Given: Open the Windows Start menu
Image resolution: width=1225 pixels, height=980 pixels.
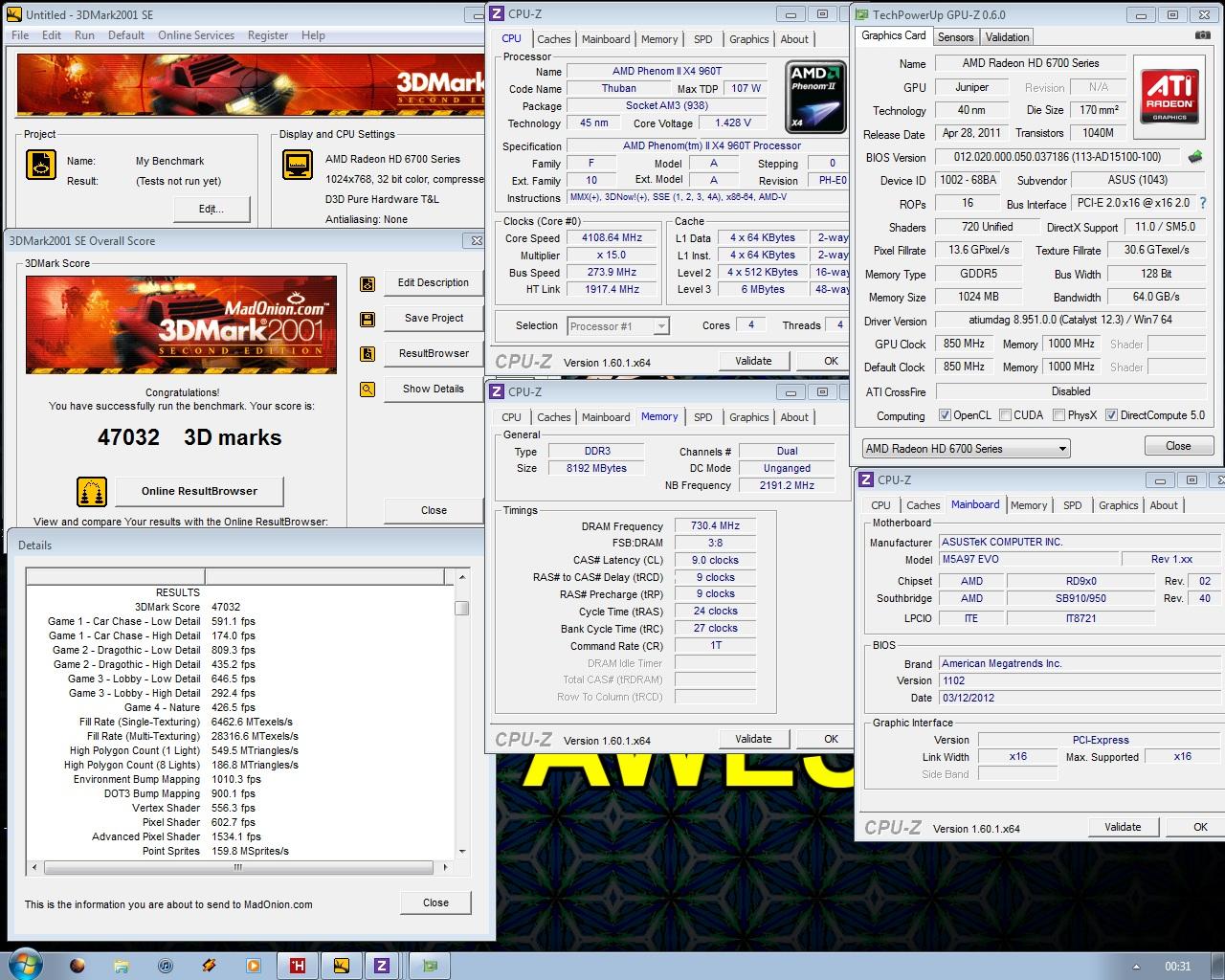Looking at the screenshot, I should point(24,964).
